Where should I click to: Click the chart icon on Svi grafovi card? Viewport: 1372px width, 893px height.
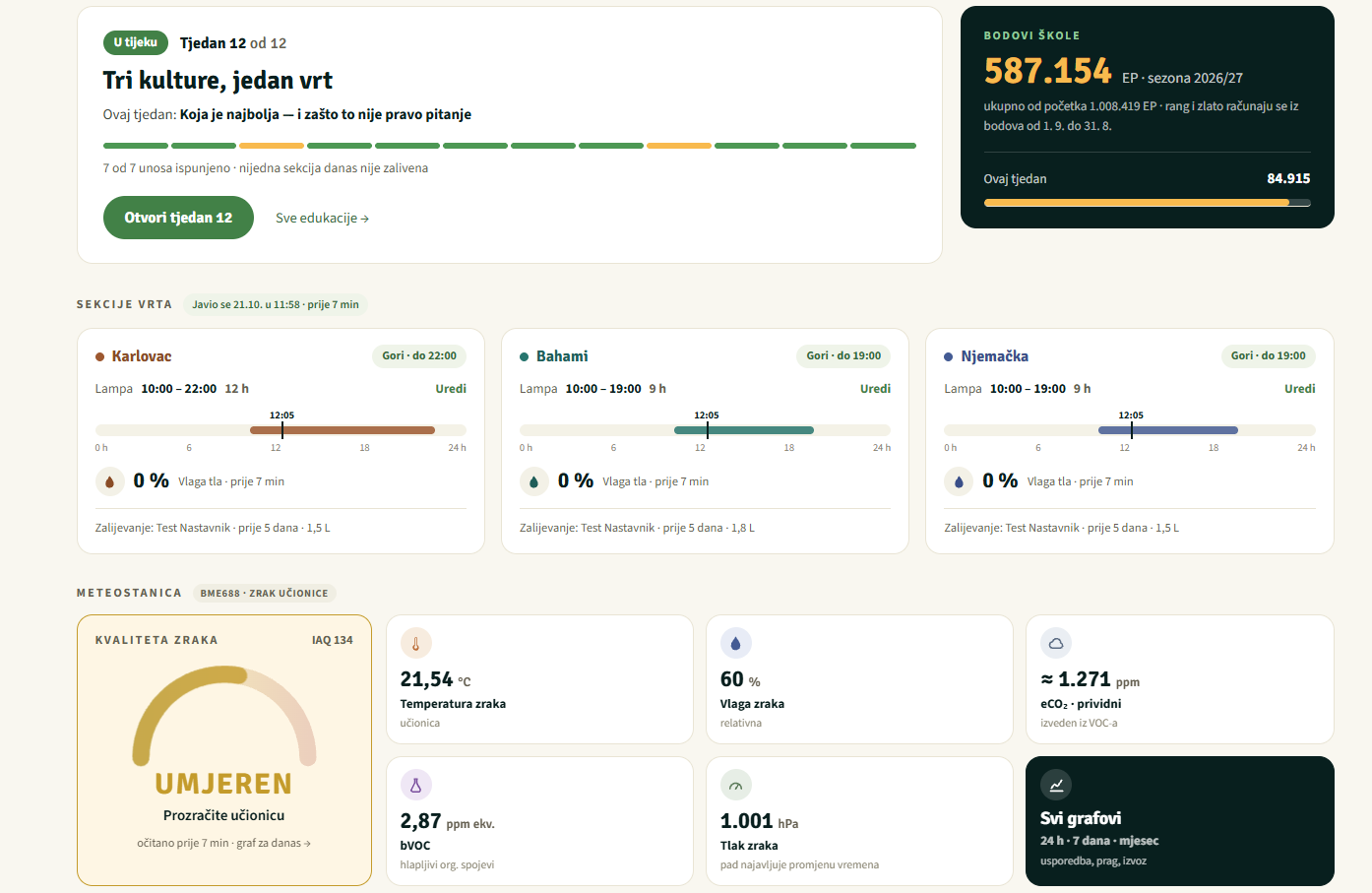(x=1056, y=785)
